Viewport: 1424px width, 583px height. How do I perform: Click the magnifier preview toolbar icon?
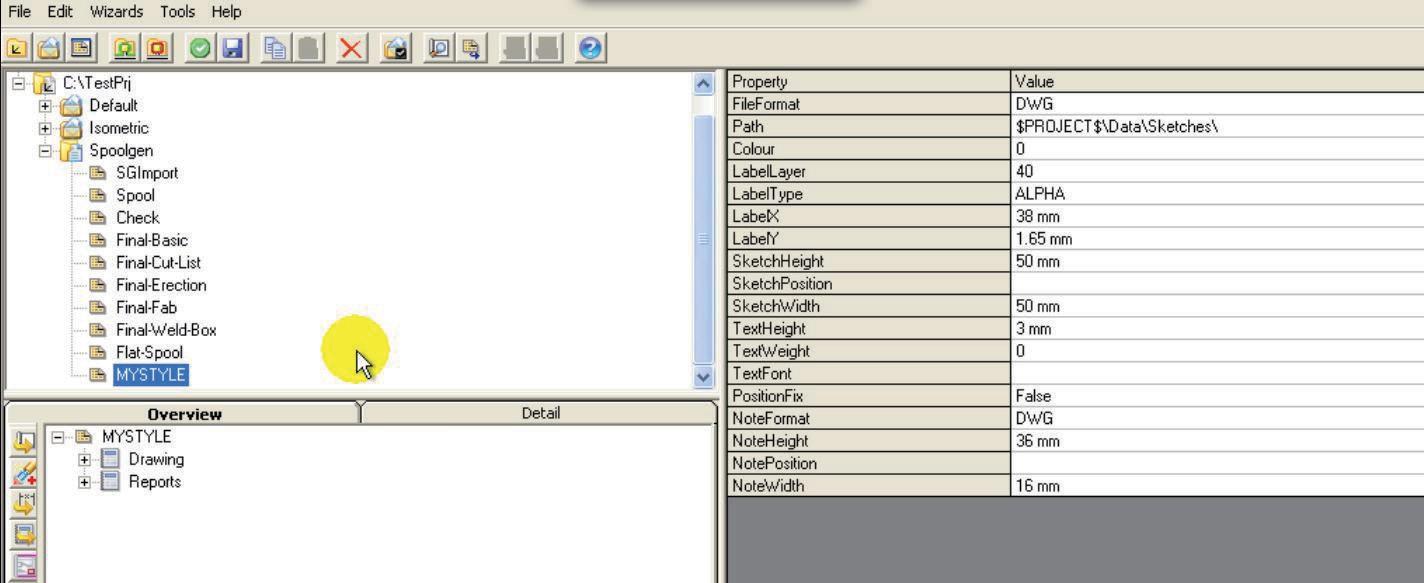click(x=439, y=48)
